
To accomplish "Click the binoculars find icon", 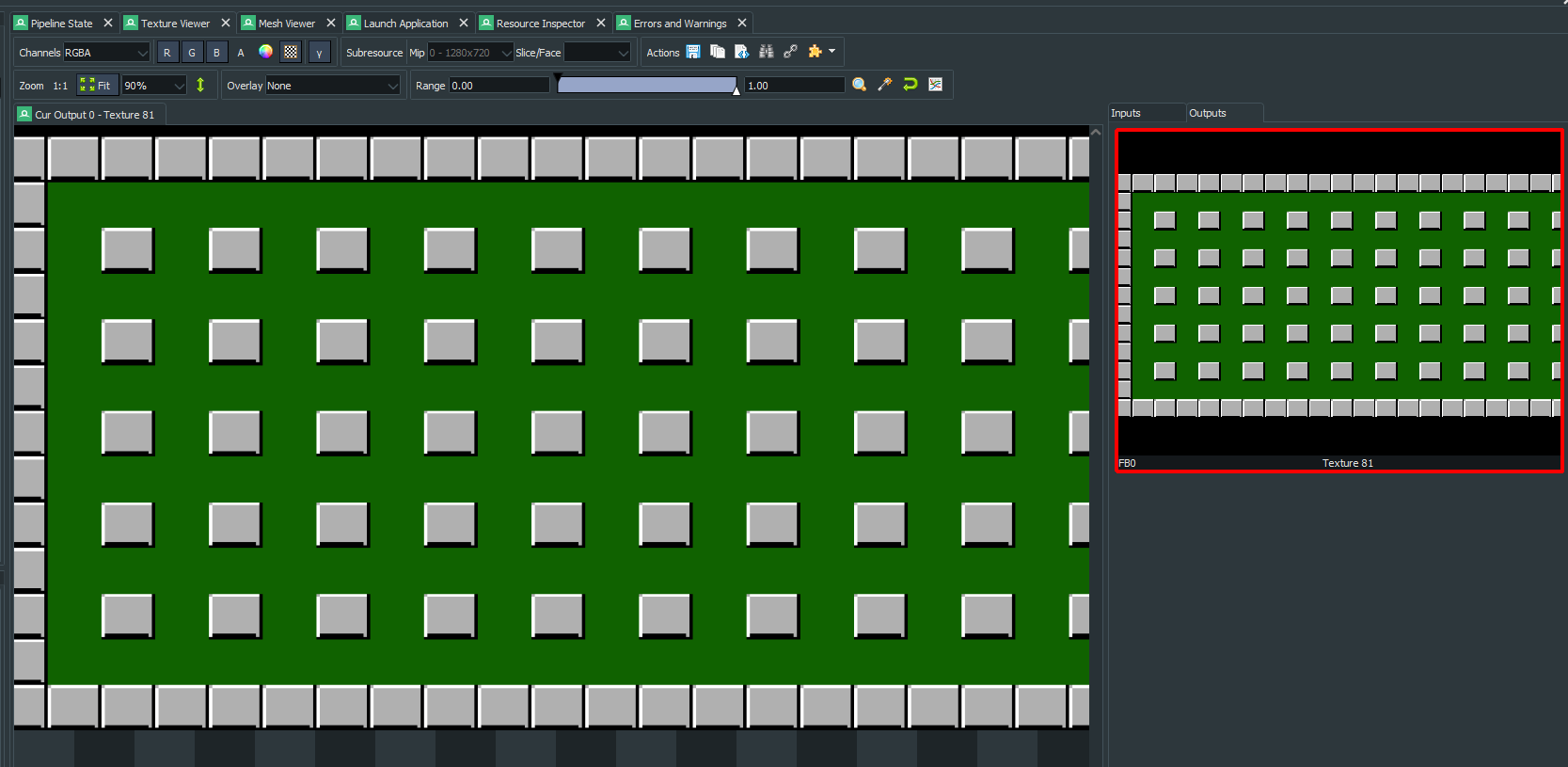I will click(767, 52).
